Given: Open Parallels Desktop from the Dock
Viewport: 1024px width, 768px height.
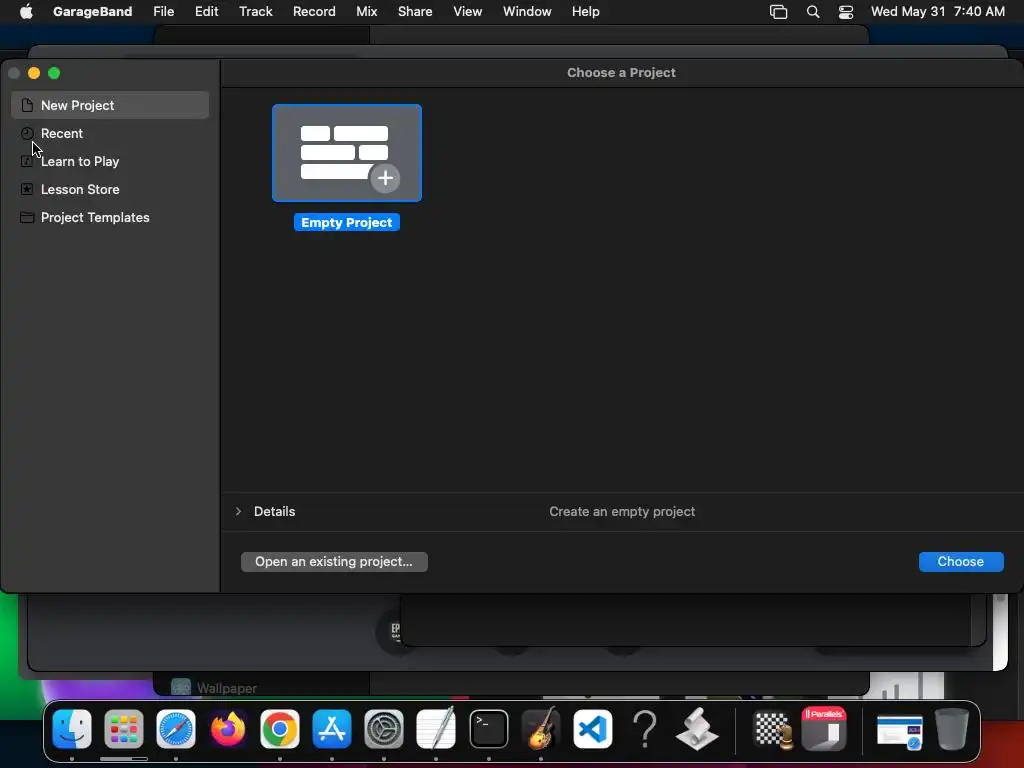Looking at the screenshot, I should (x=824, y=729).
